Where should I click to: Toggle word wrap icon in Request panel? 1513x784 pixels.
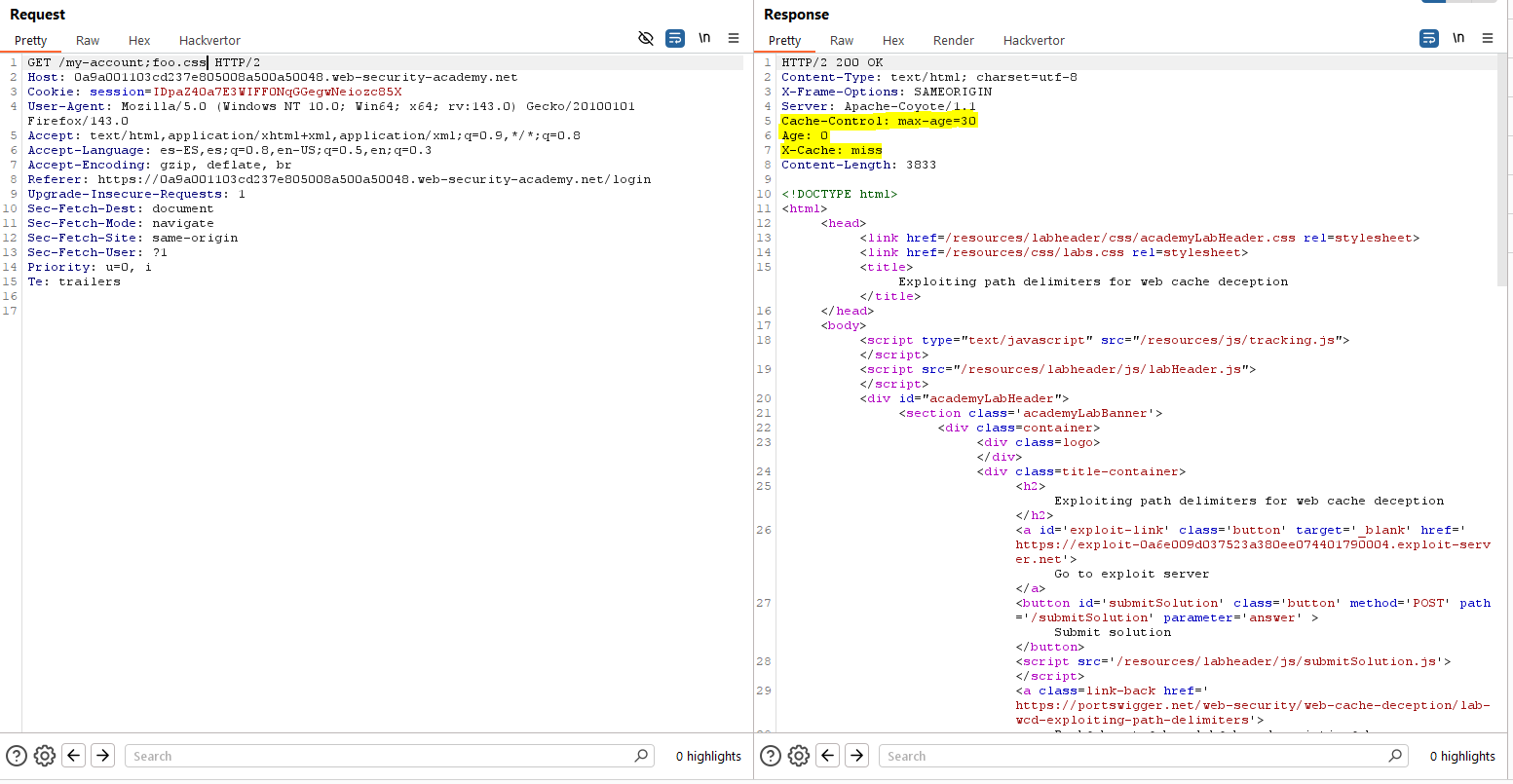coord(675,39)
